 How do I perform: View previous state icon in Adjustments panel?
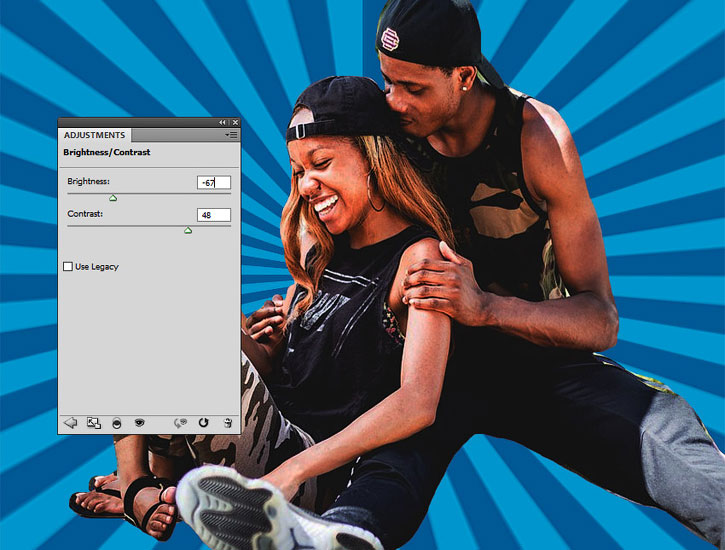[180, 423]
